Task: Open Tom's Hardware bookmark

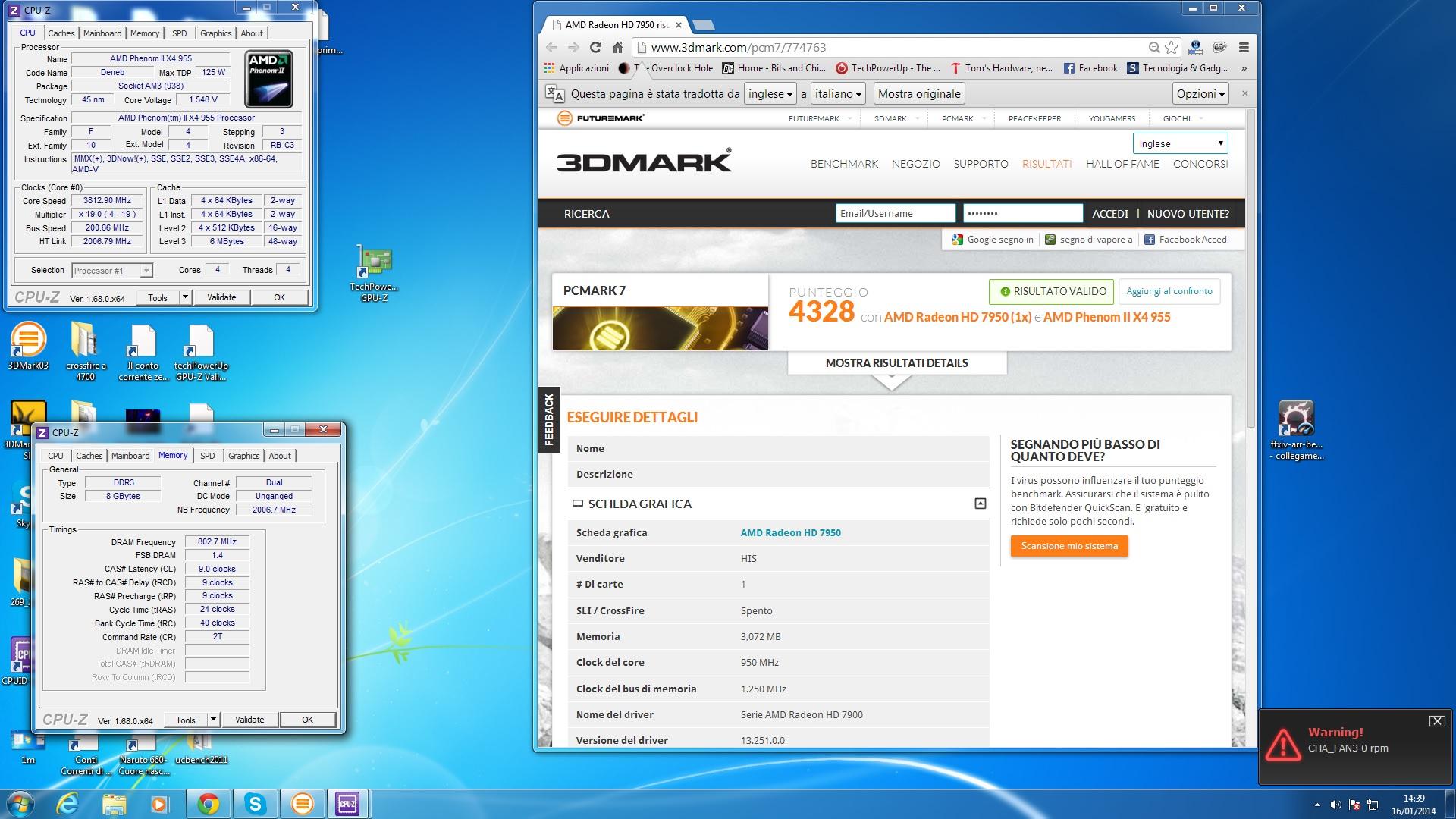Action: click(1001, 68)
